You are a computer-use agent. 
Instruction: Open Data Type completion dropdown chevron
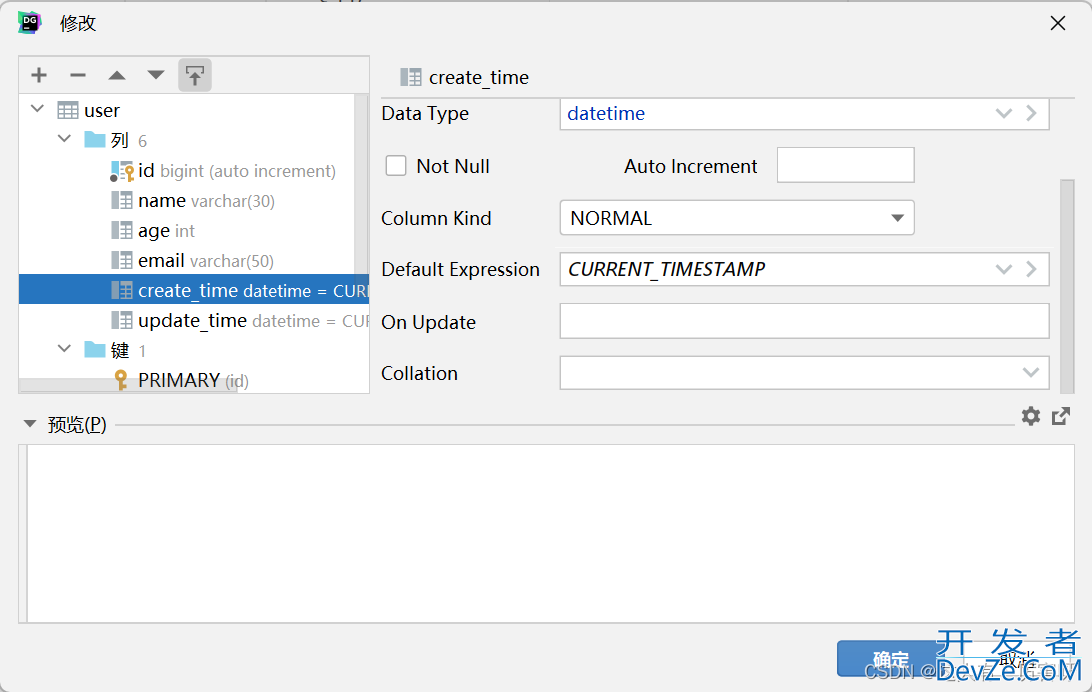(1004, 113)
